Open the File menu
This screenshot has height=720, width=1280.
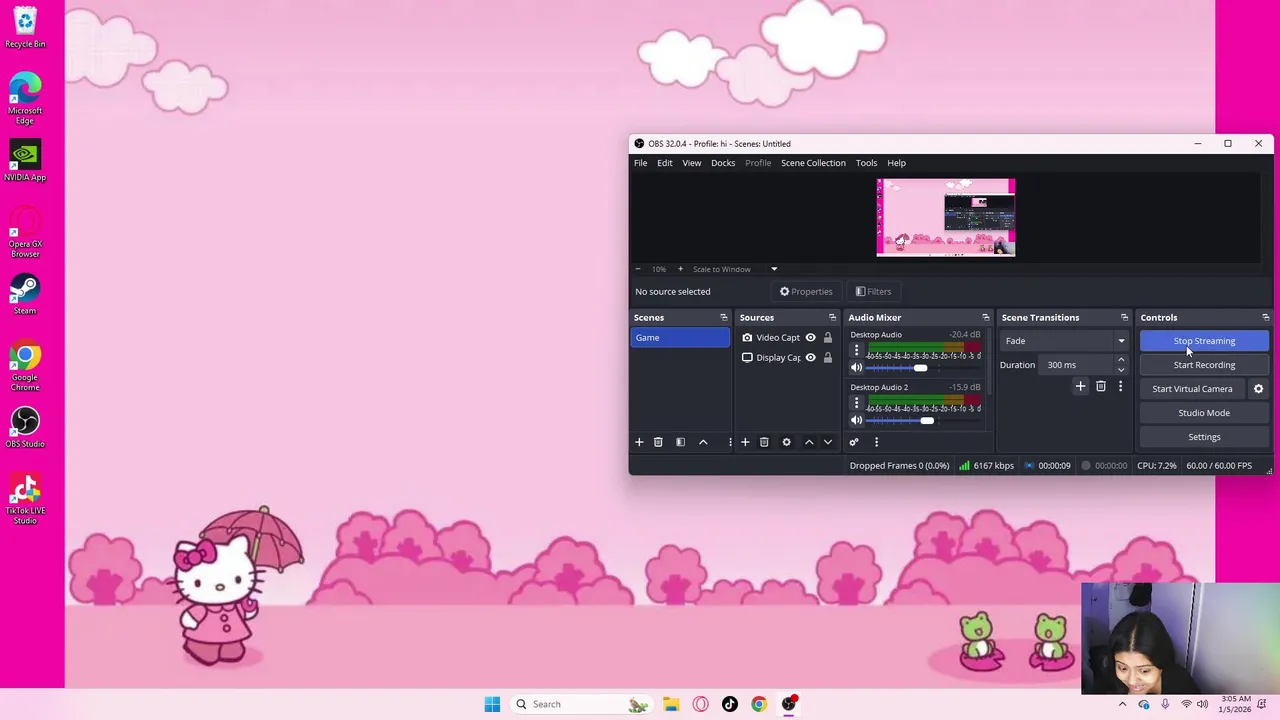640,163
